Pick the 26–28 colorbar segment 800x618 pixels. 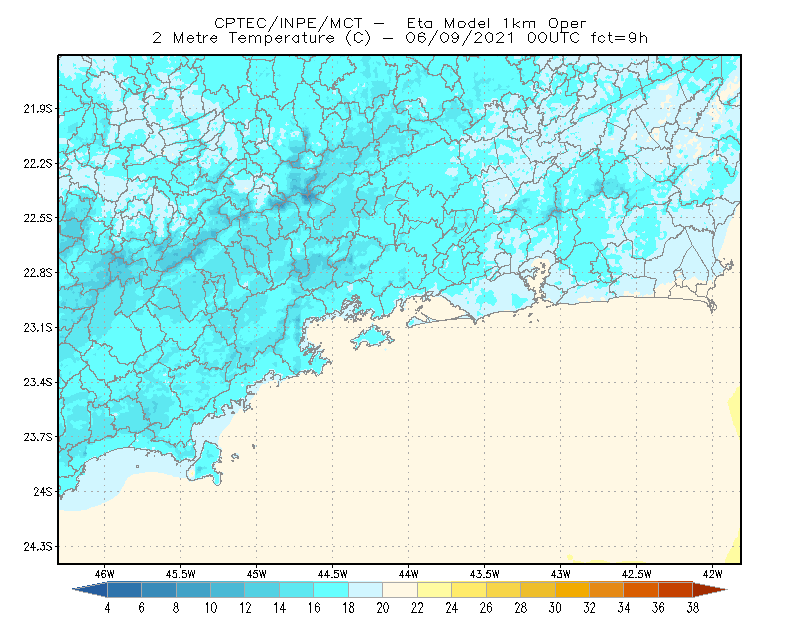503,589
